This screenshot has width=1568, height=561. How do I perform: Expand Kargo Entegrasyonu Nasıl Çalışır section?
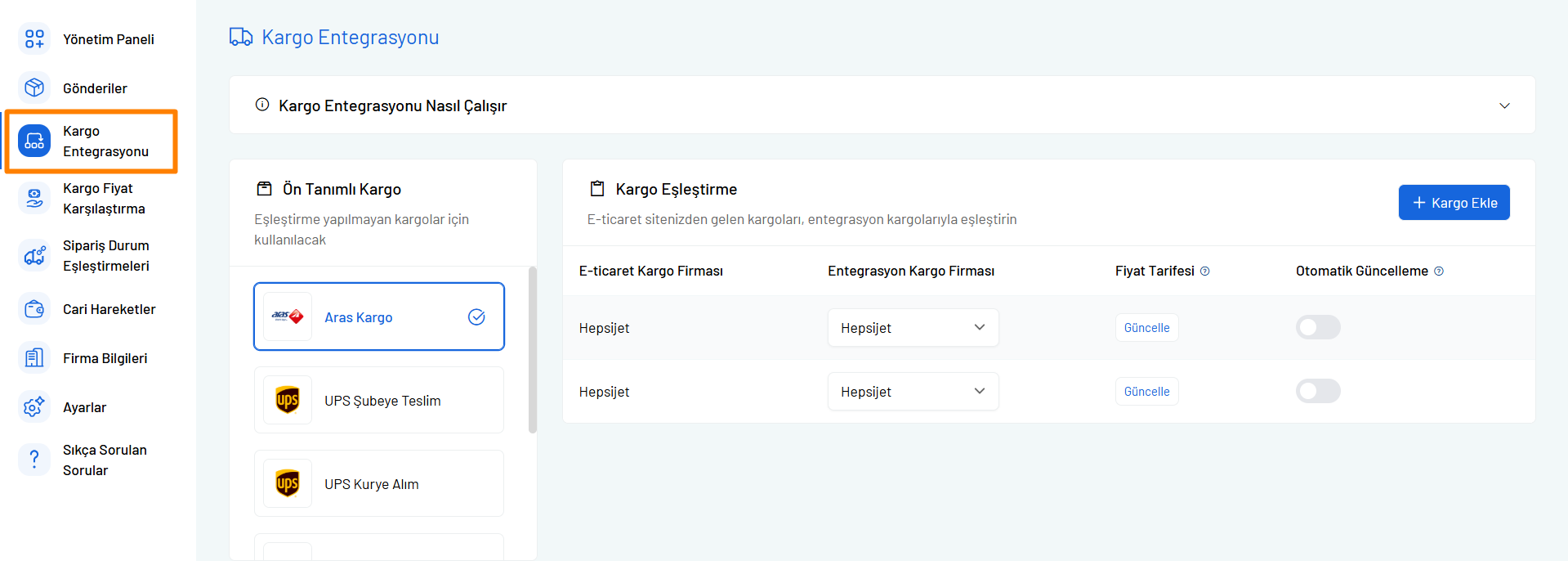1503,105
